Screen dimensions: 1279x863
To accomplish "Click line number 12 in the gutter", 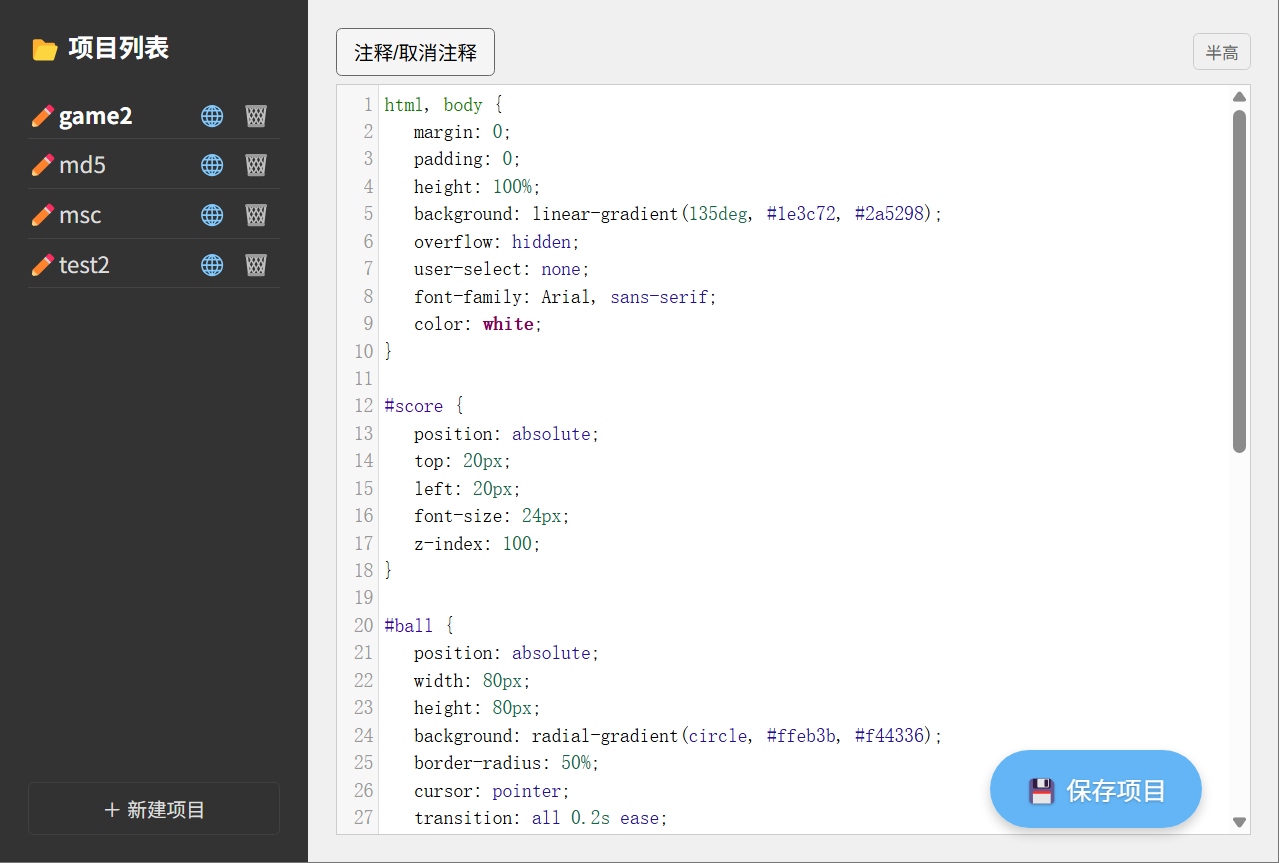I will [363, 406].
